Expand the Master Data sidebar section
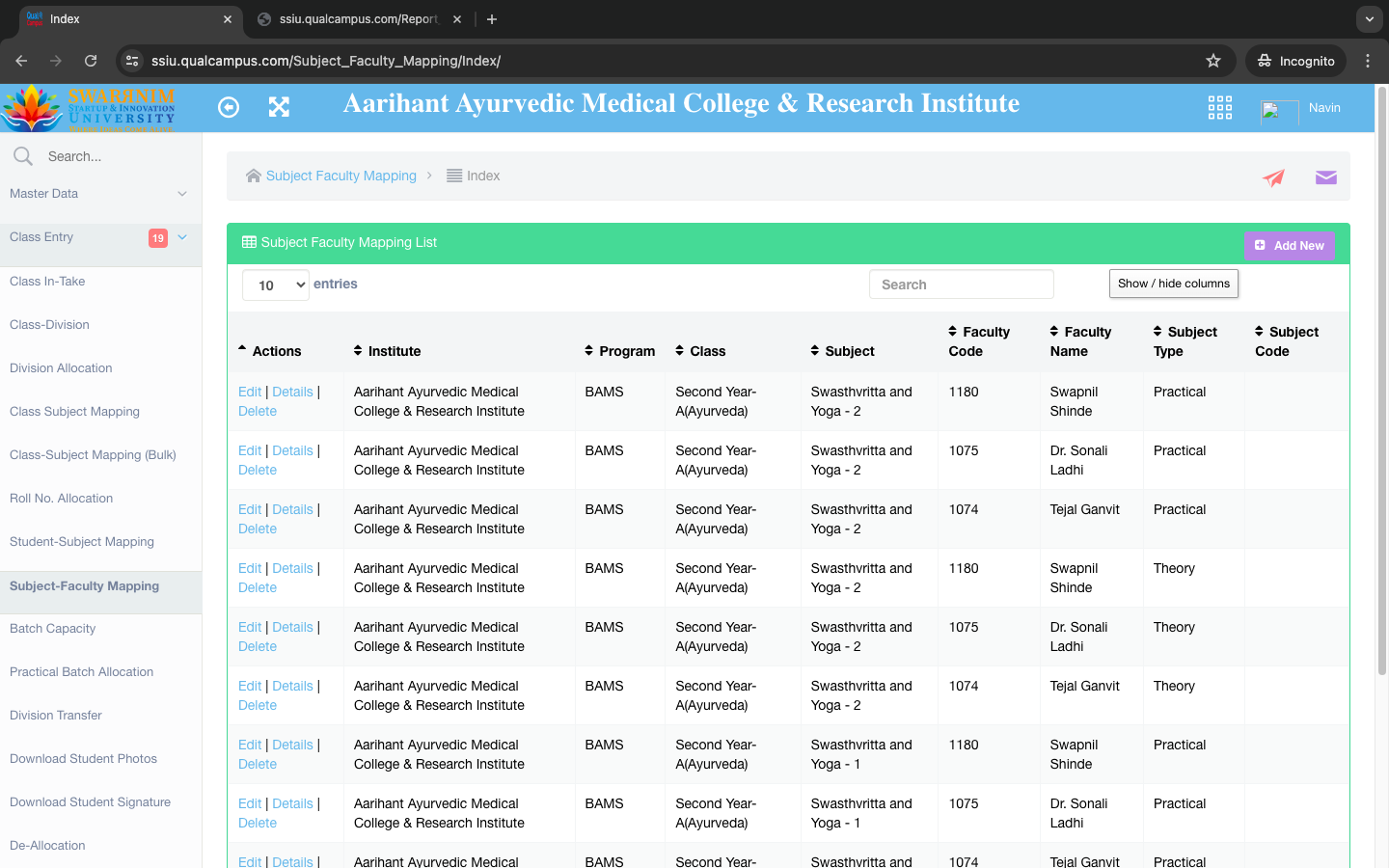1389x868 pixels. click(x=100, y=194)
